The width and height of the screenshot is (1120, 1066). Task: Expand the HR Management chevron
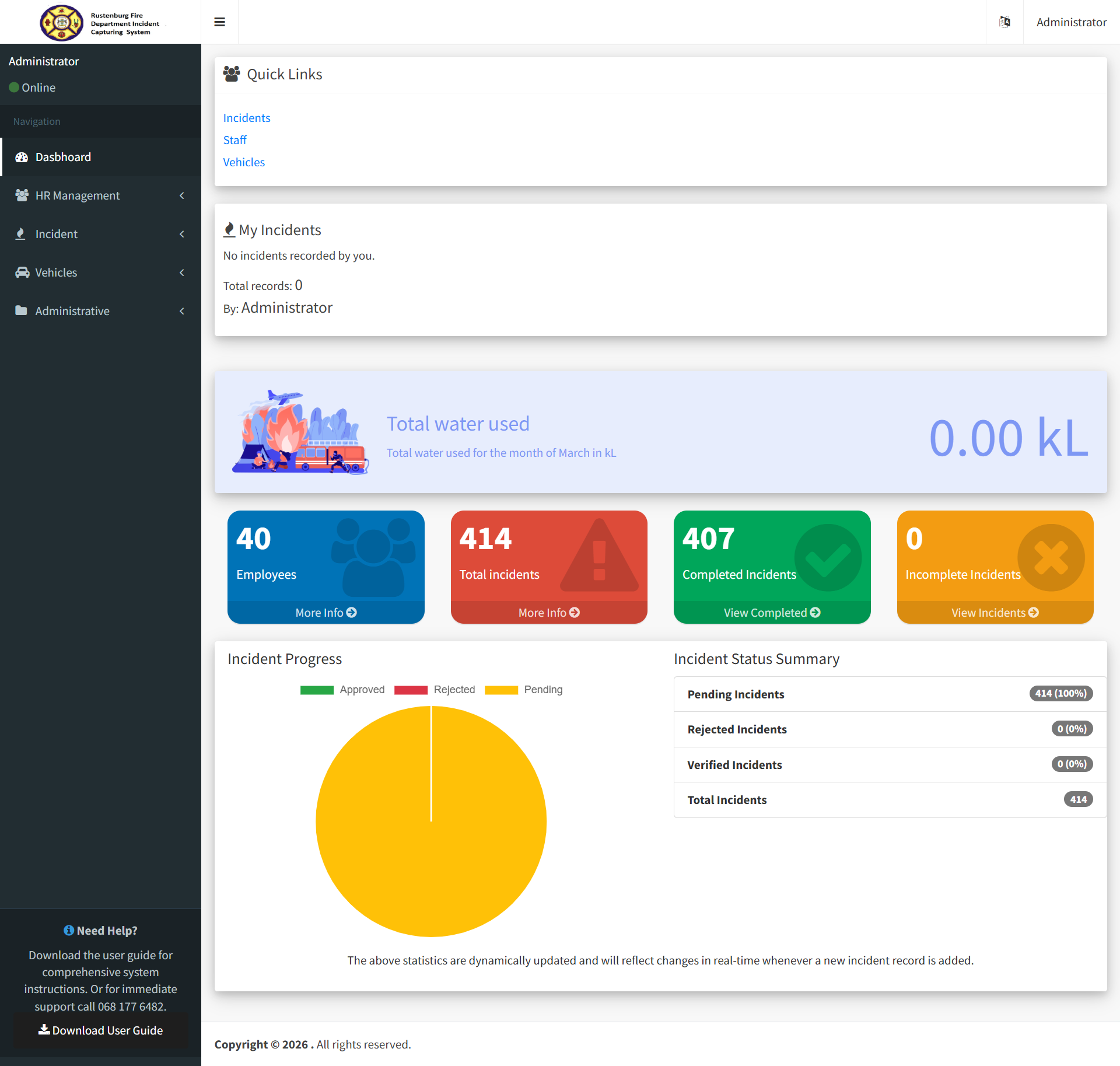182,195
